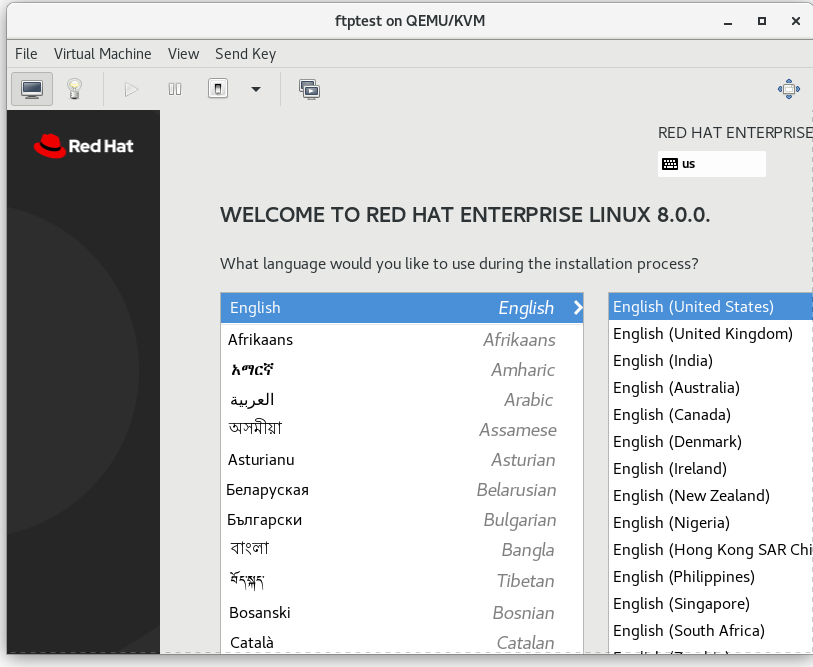813x667 pixels.
Task: Open the File menu
Action: point(26,54)
